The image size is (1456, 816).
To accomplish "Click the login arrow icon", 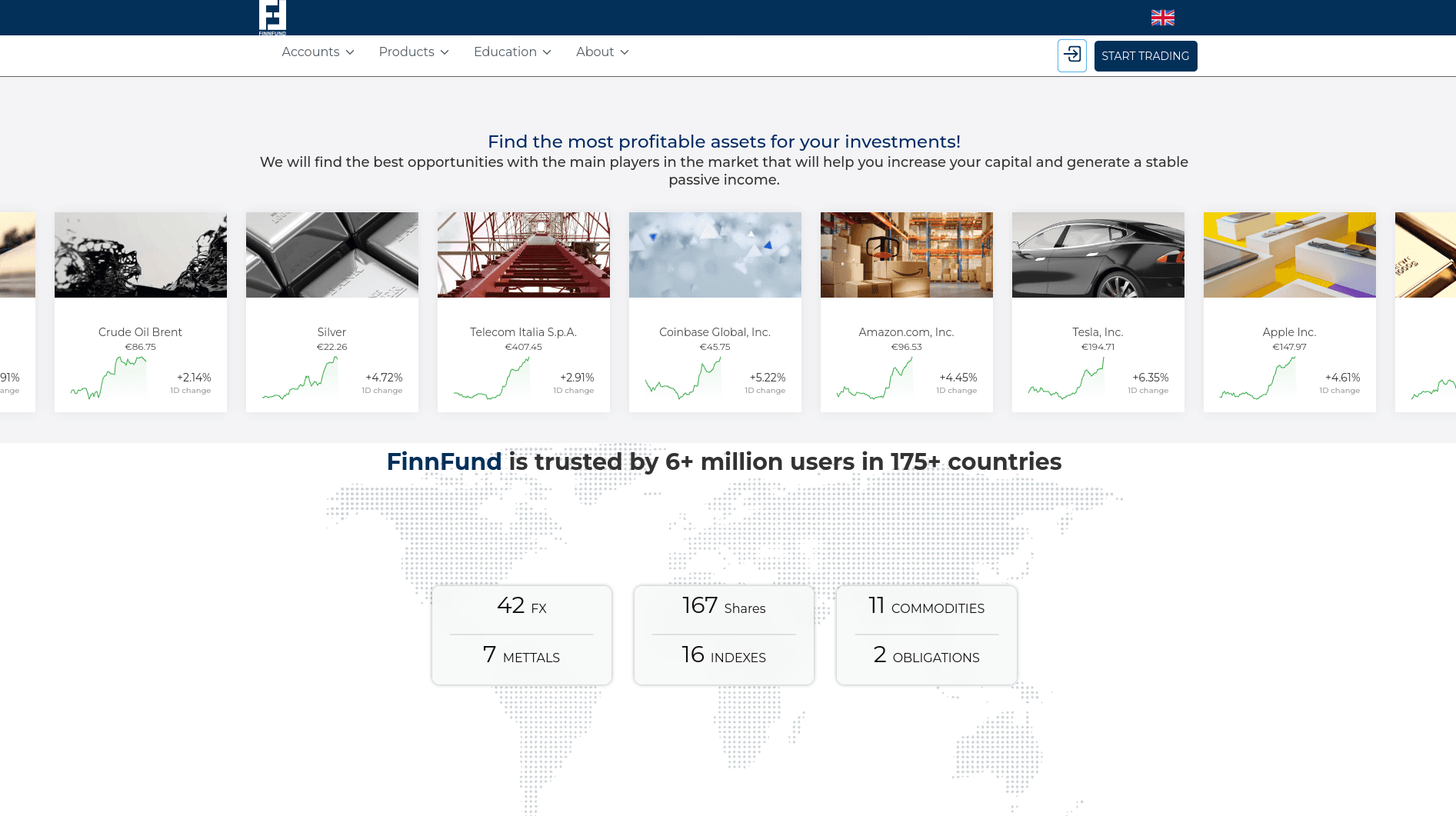I will pyautogui.click(x=1071, y=55).
